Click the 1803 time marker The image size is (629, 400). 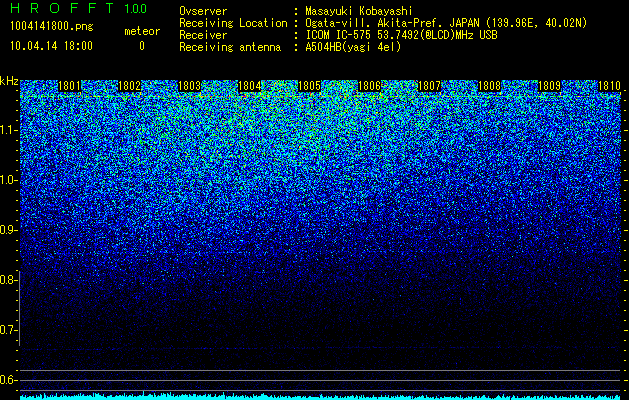click(x=189, y=86)
